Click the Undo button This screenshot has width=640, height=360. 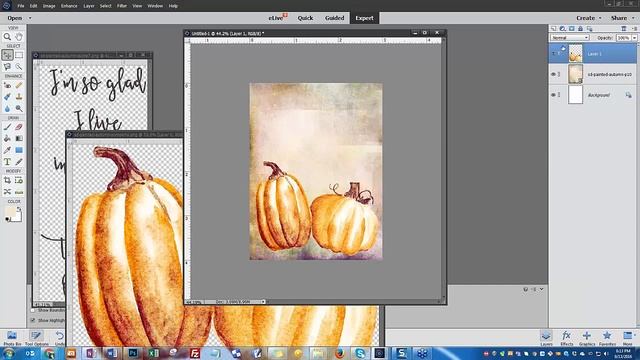tap(60, 338)
